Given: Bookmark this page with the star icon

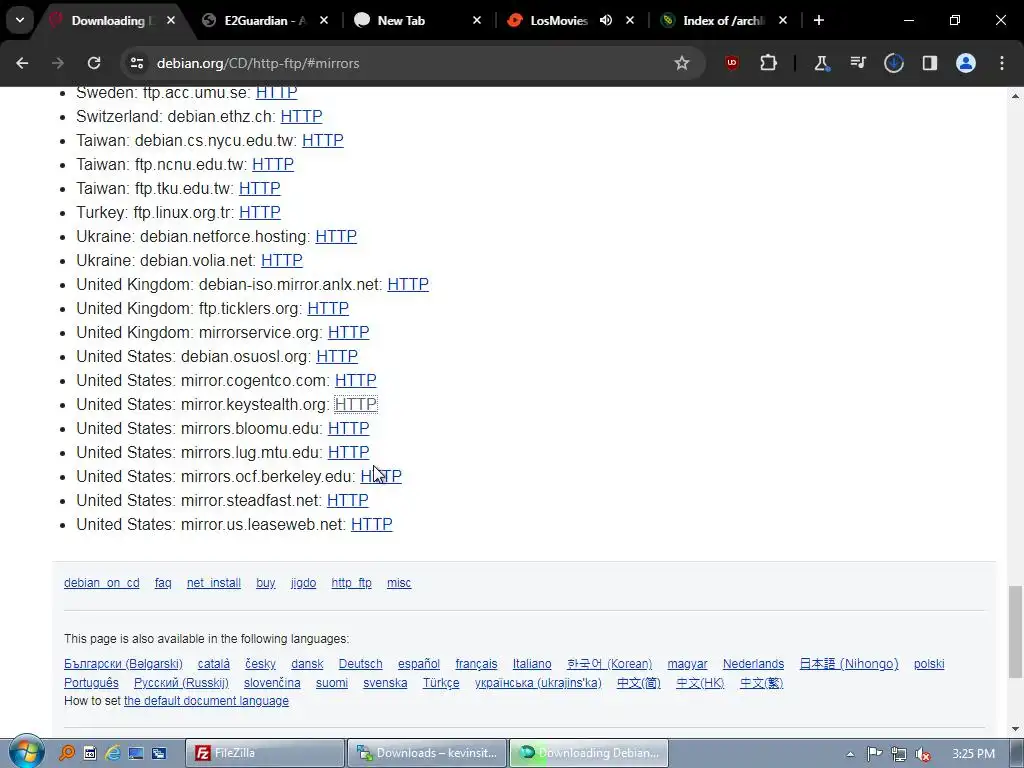Looking at the screenshot, I should (682, 63).
